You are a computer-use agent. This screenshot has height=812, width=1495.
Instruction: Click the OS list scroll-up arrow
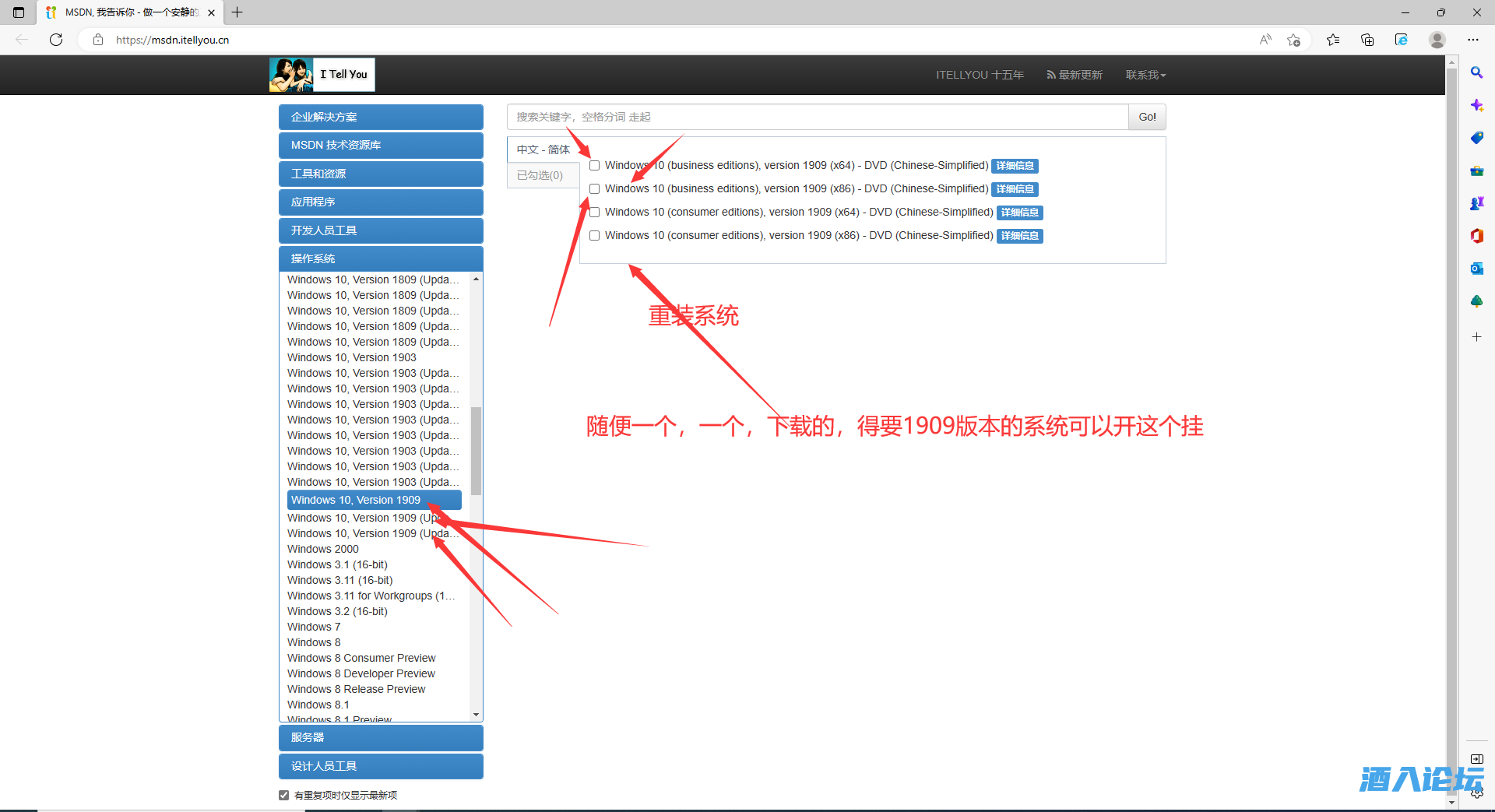click(x=476, y=279)
